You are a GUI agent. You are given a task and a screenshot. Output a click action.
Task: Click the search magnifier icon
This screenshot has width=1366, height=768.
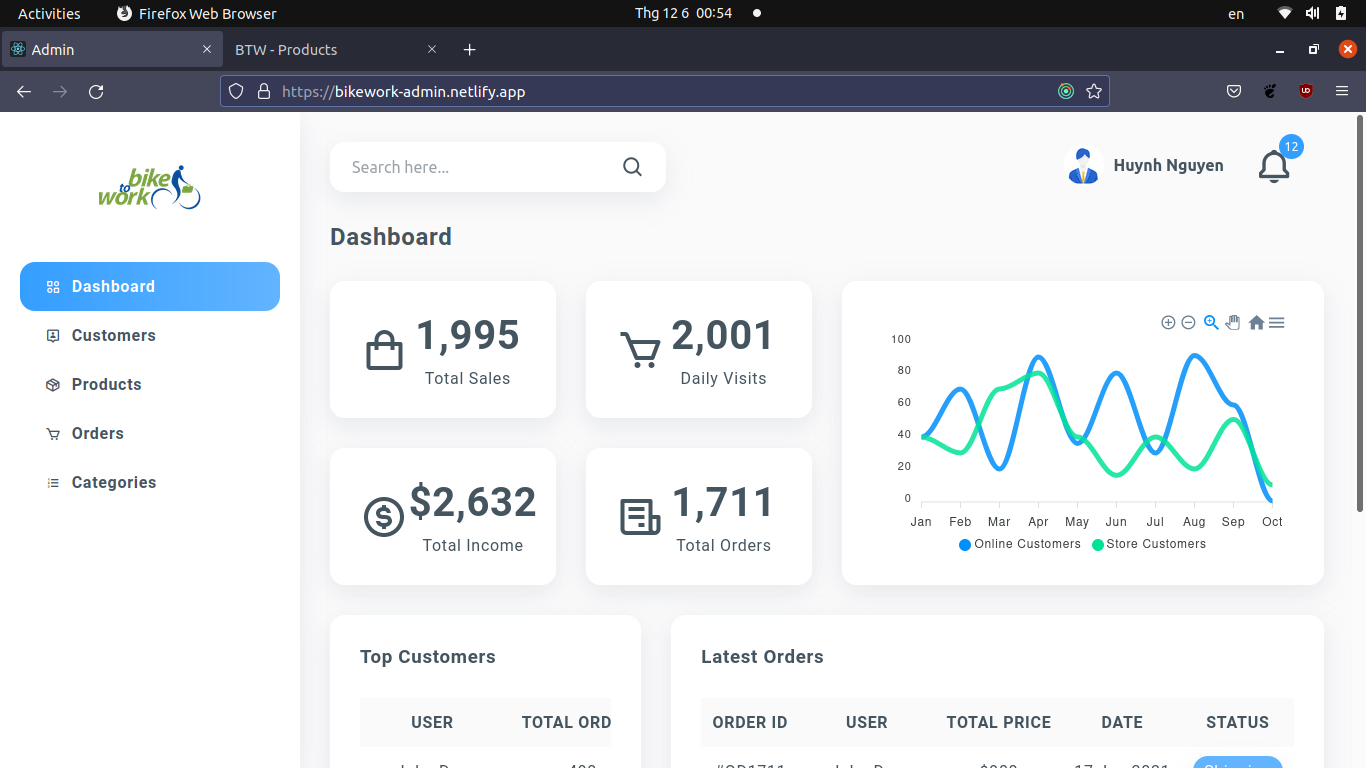pos(632,166)
